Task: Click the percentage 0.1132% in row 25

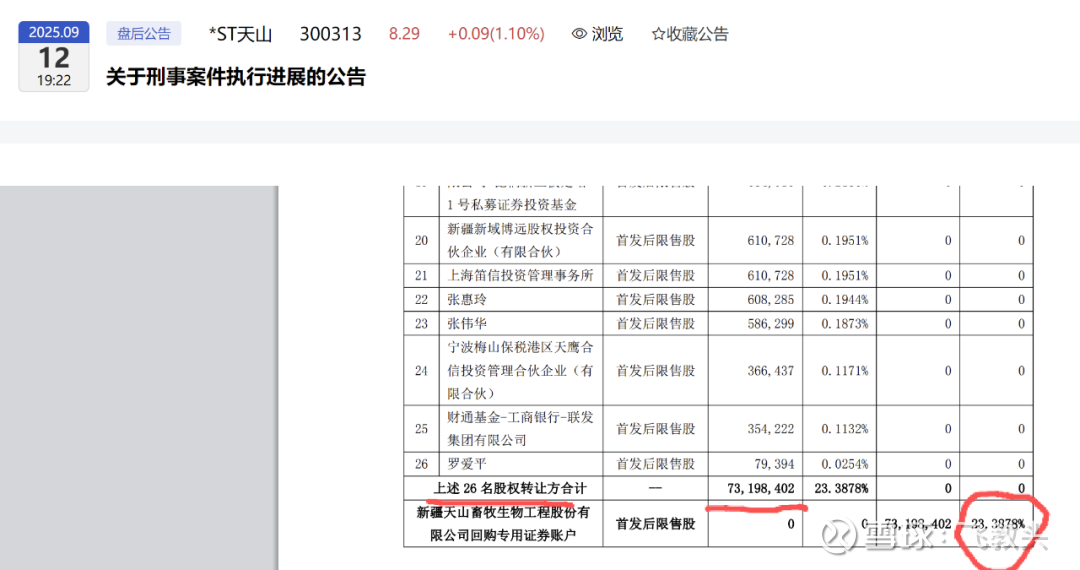Action: (844, 428)
